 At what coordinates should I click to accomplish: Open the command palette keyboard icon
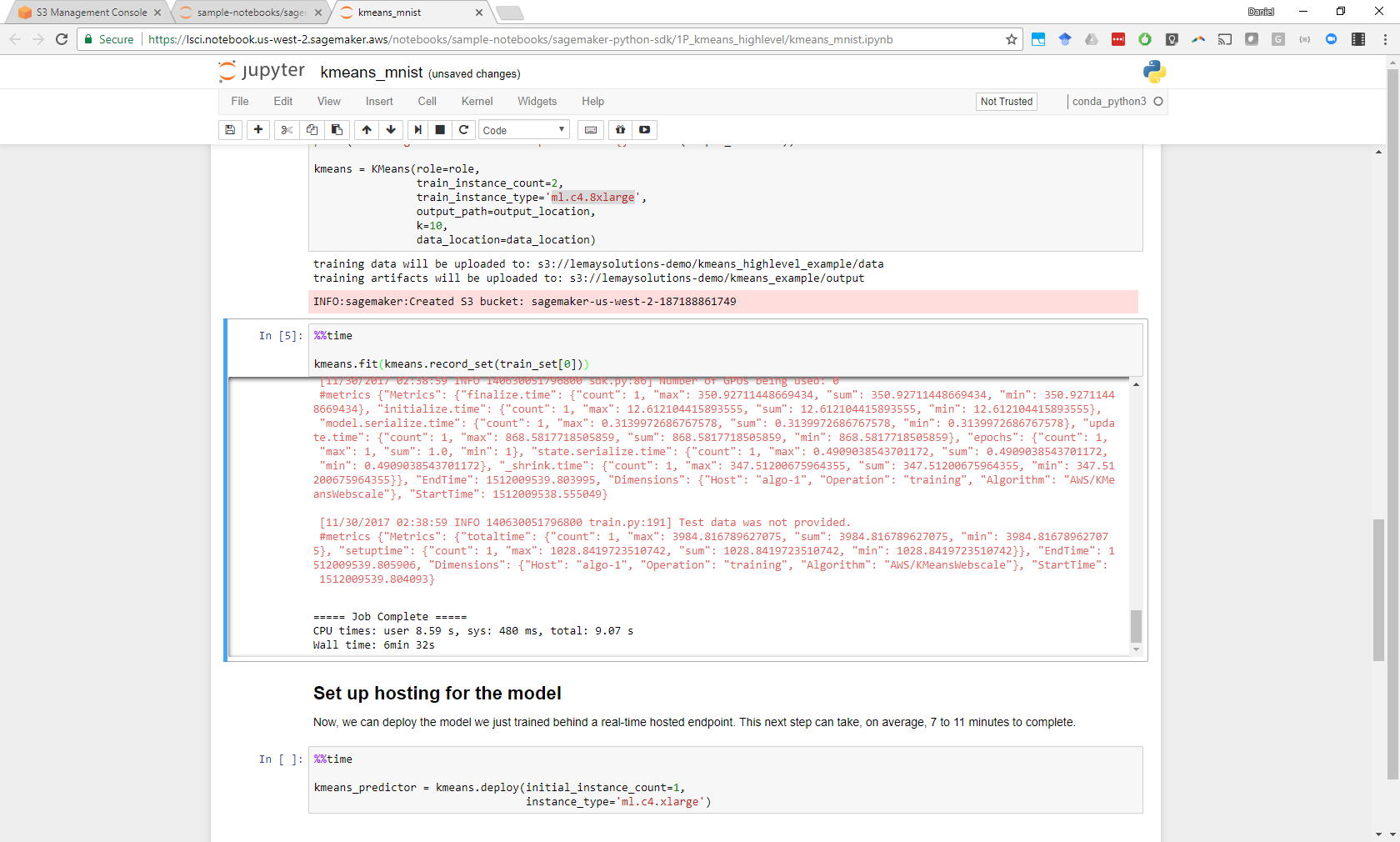click(591, 130)
